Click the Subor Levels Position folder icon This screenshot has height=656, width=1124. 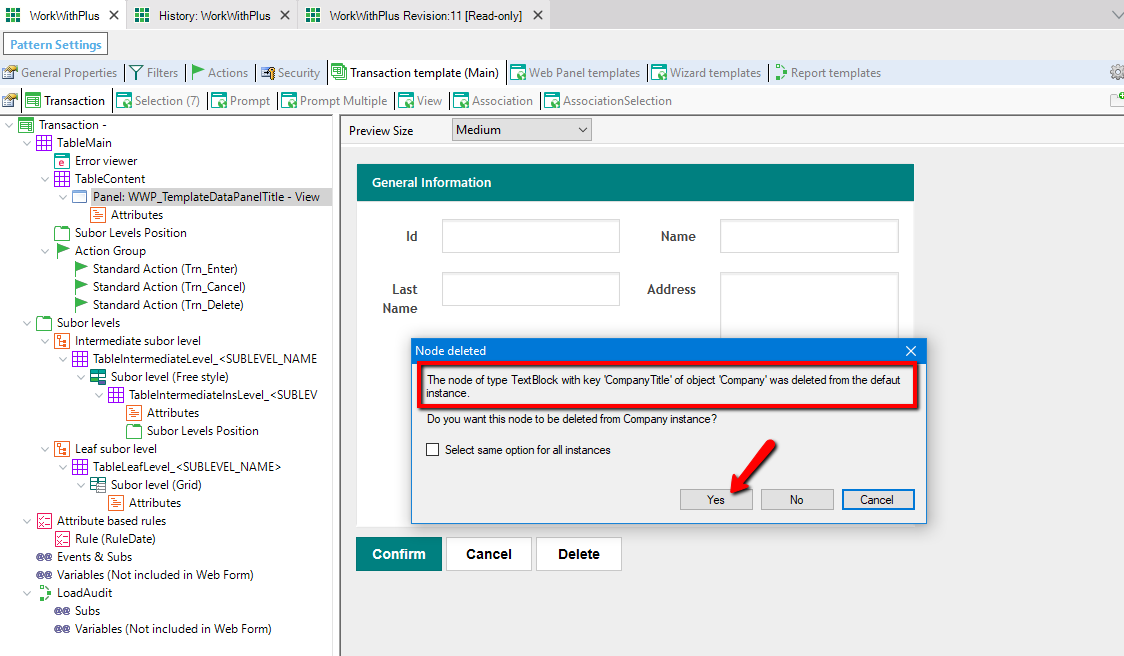(62, 233)
